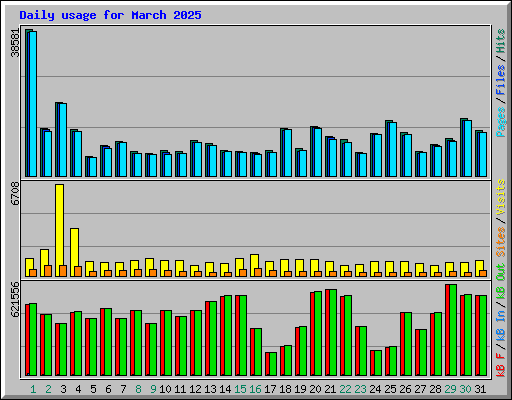Viewport: 512px width, 400px height.
Task: Click the 6708 axis value
Action: 15,194
